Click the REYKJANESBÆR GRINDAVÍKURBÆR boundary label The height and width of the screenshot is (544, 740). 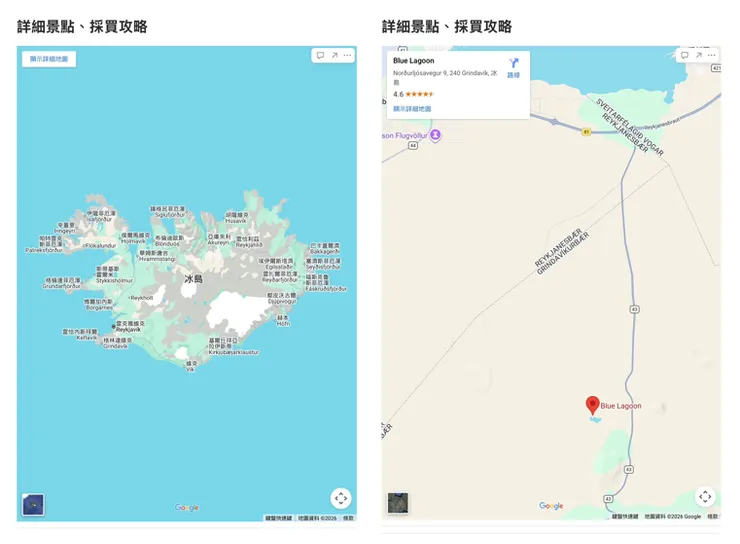tap(562, 251)
